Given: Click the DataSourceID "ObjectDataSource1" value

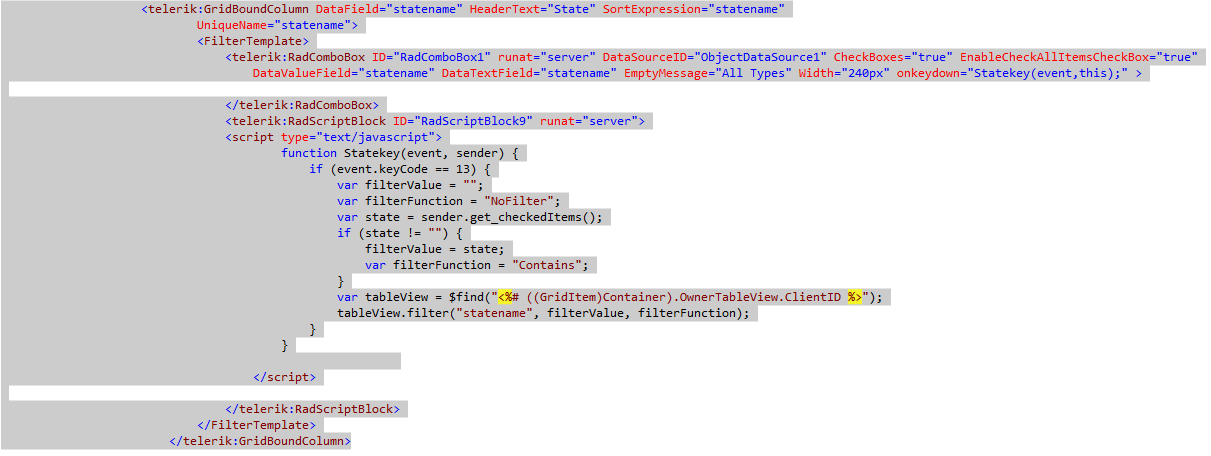Looking at the screenshot, I should point(760,57).
